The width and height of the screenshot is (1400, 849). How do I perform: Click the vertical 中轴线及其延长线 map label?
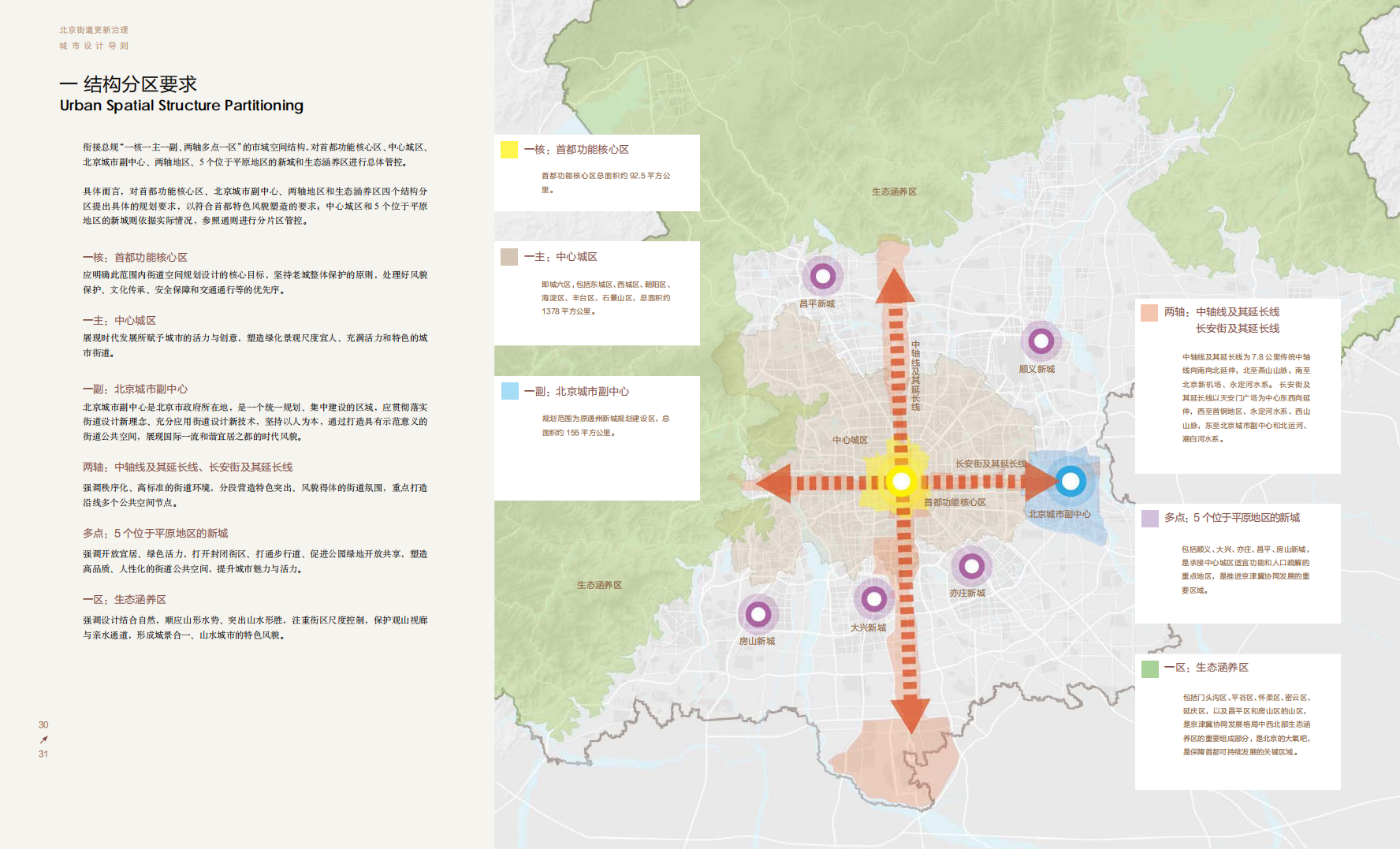915,375
